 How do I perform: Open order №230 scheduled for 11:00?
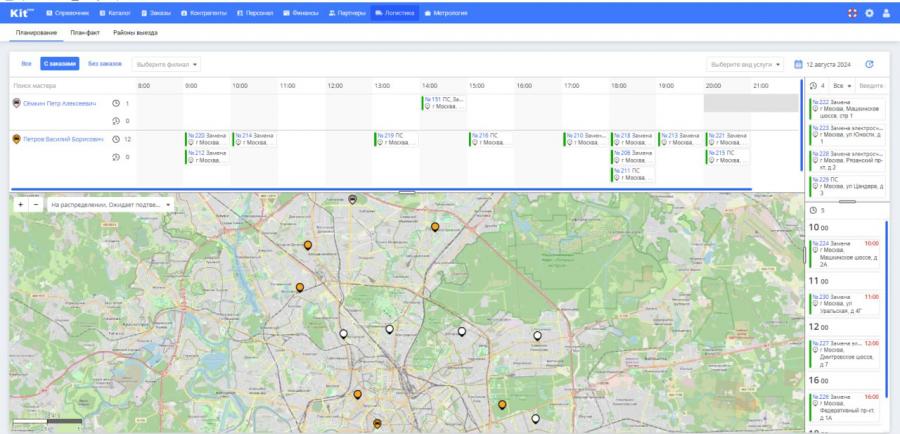844,304
